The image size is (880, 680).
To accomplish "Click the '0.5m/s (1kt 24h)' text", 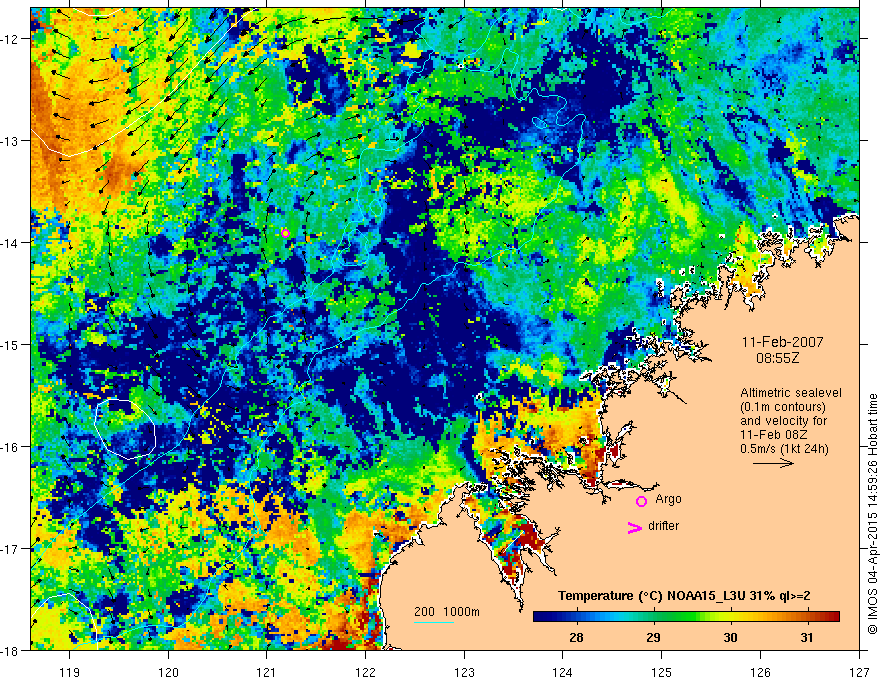I will tap(784, 449).
